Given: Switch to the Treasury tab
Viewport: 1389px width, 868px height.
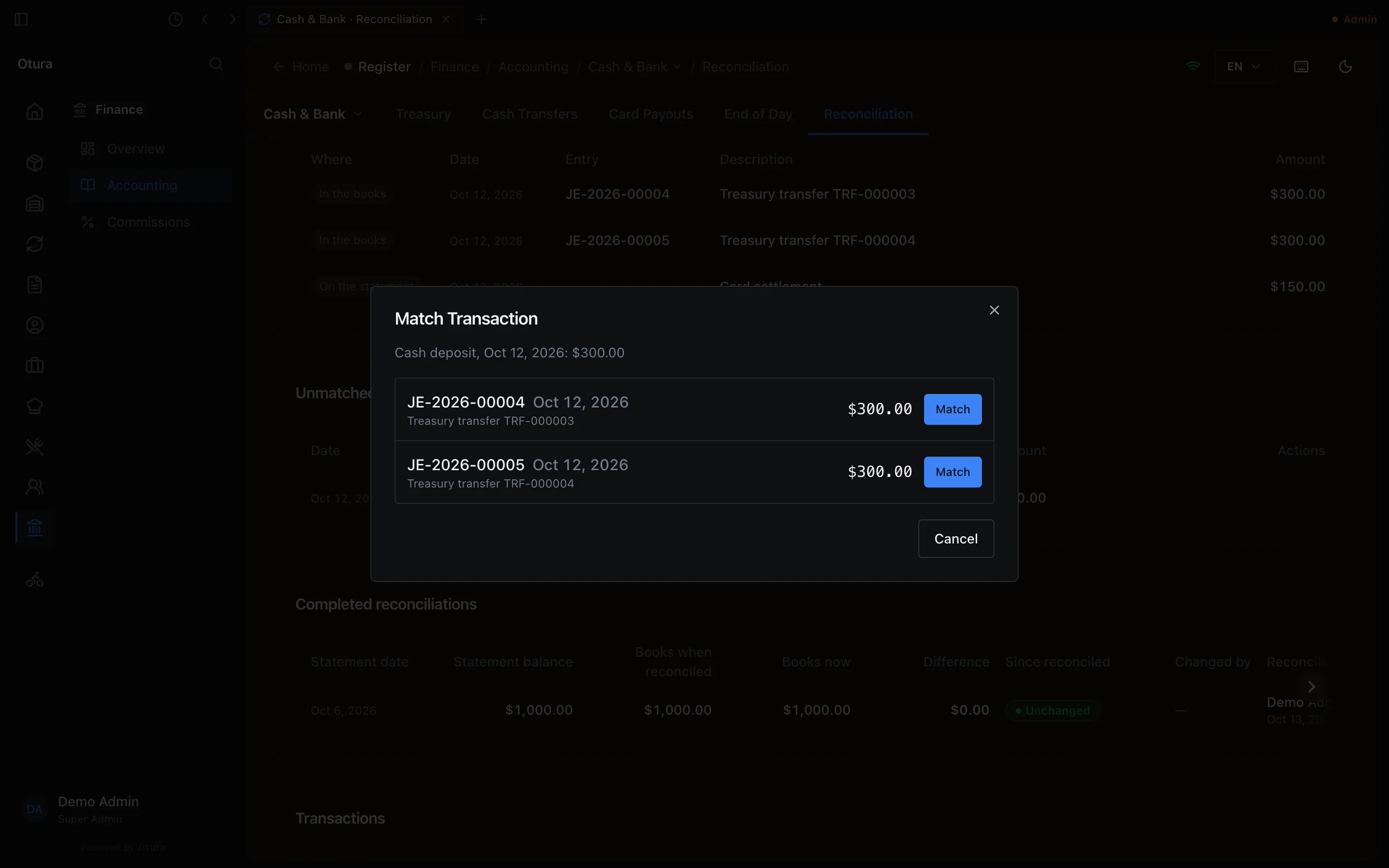Looking at the screenshot, I should pos(423,114).
